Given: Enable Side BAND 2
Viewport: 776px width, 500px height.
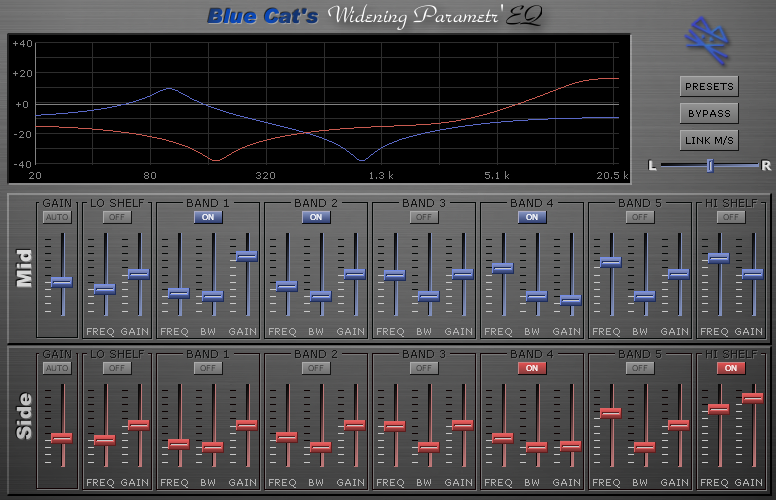Looking at the screenshot, I should 316,368.
